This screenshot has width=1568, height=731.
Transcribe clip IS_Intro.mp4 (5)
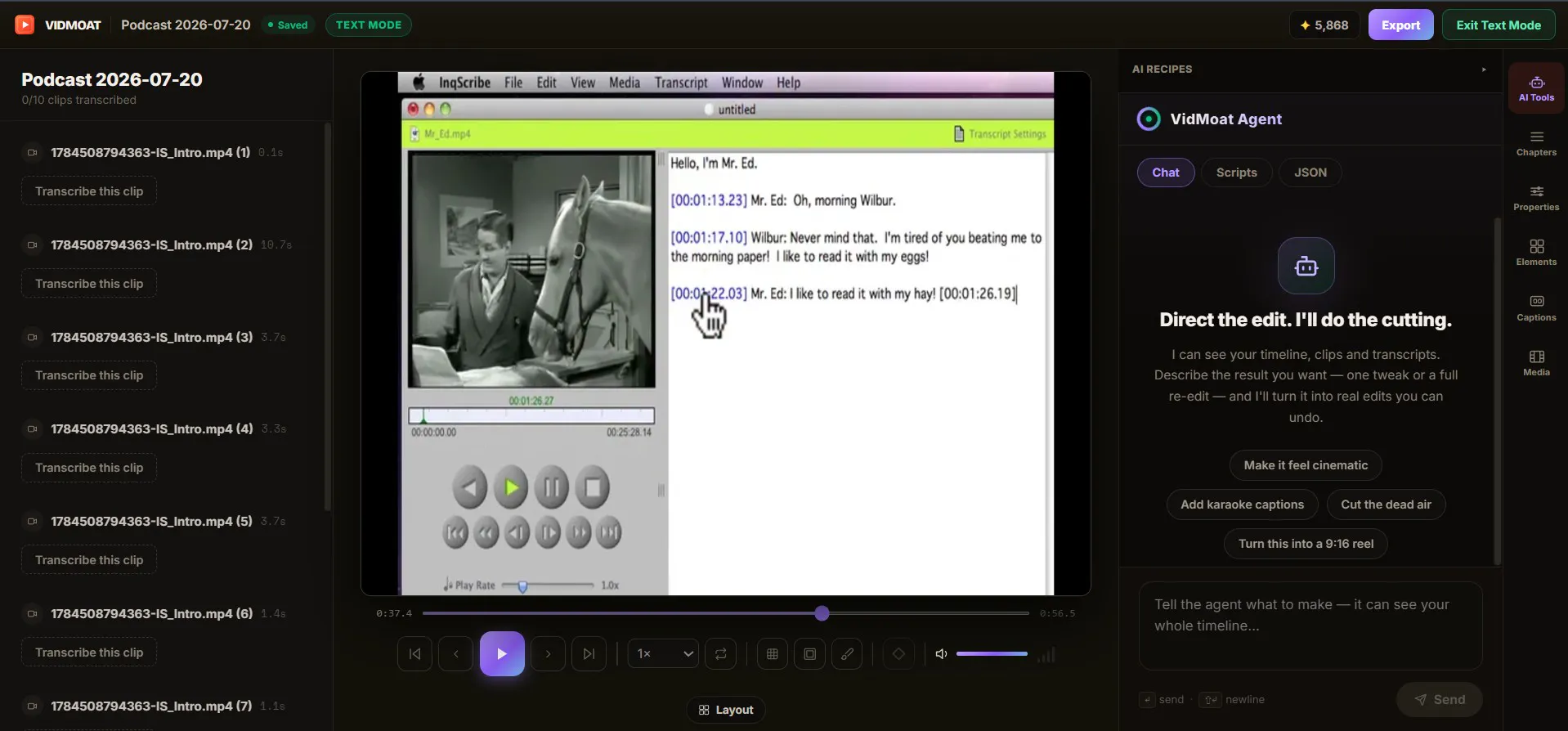coord(89,560)
